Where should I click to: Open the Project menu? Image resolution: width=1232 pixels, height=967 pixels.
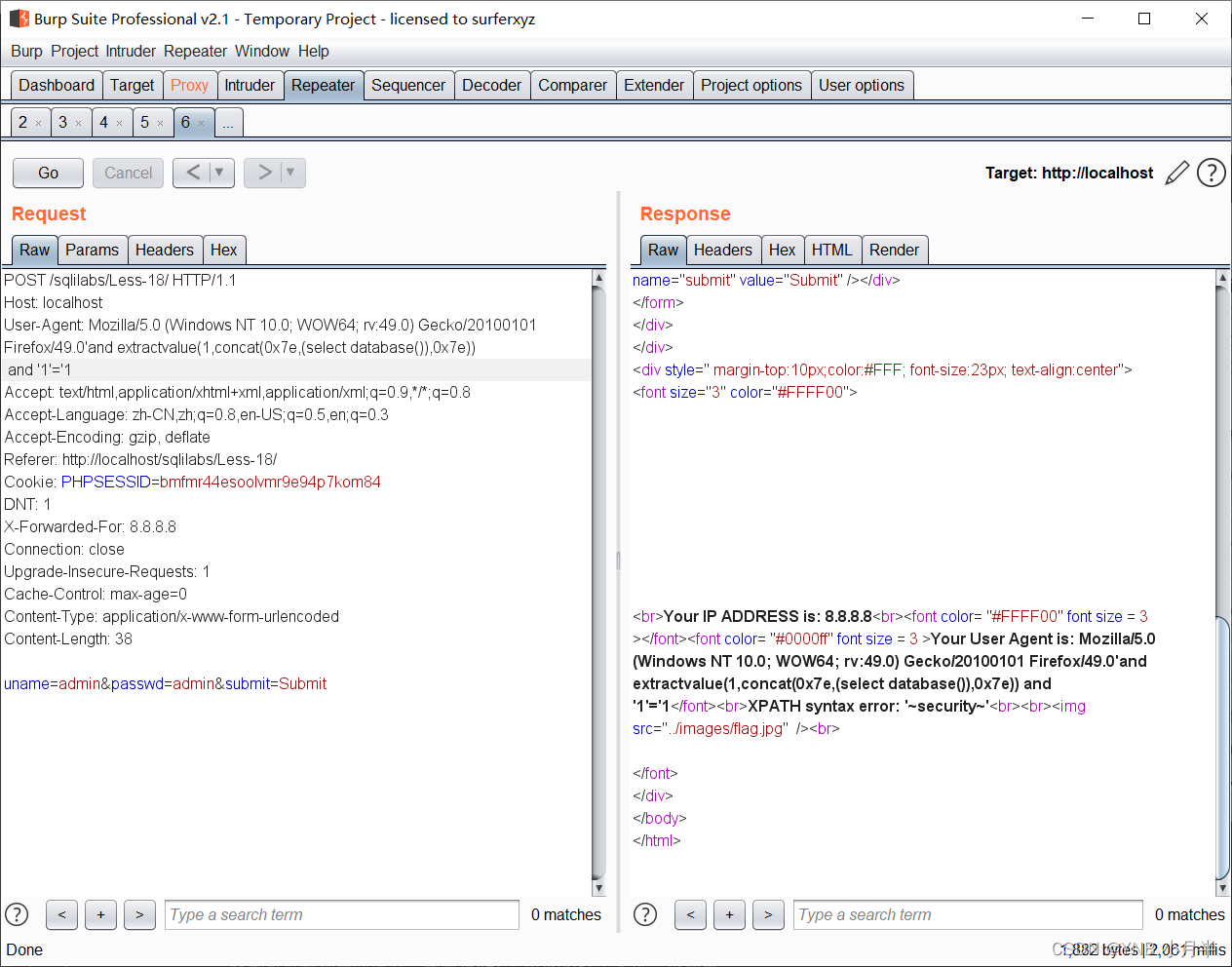(x=75, y=51)
